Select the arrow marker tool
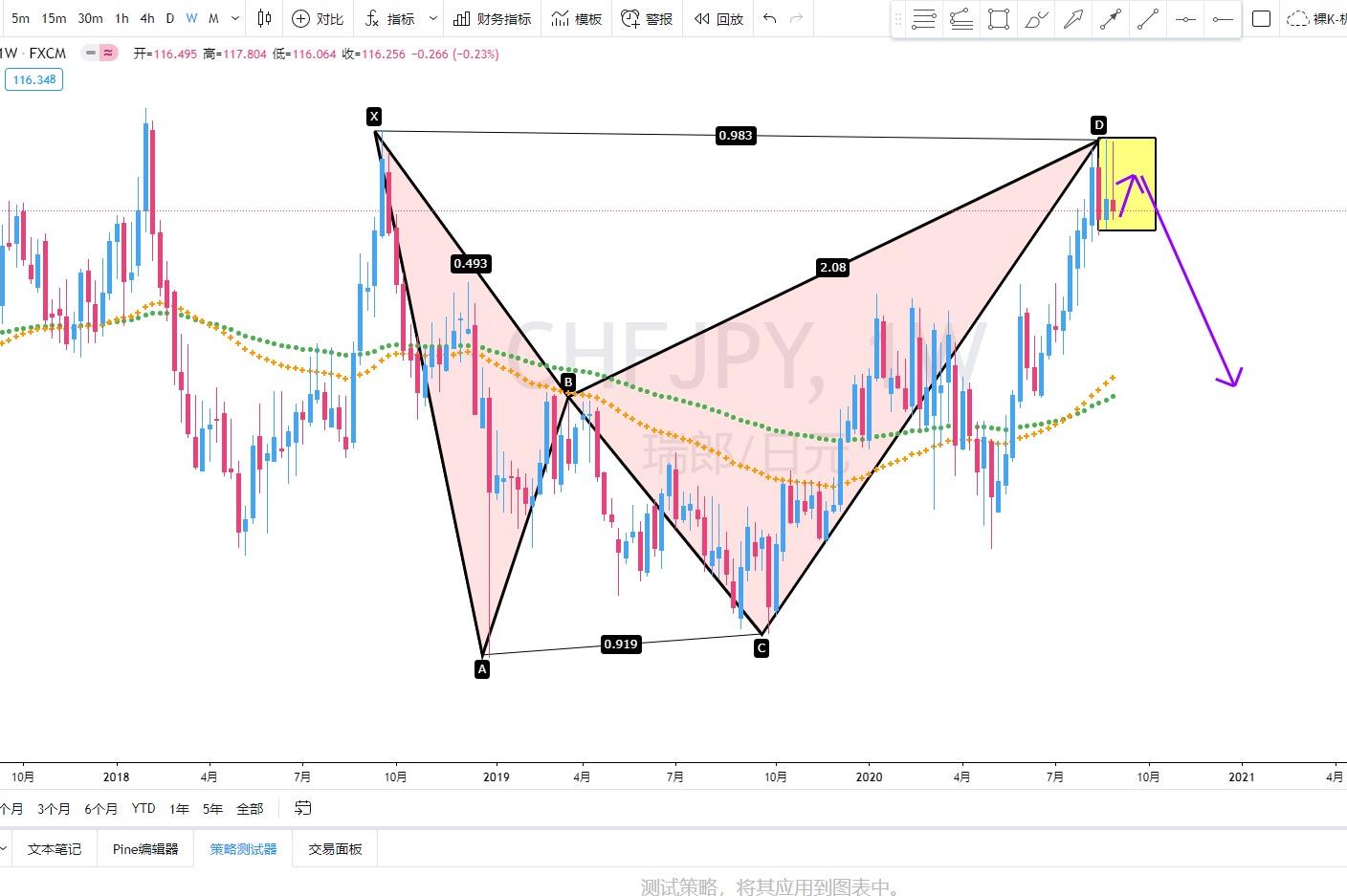The width and height of the screenshot is (1347, 896). pos(1073,19)
